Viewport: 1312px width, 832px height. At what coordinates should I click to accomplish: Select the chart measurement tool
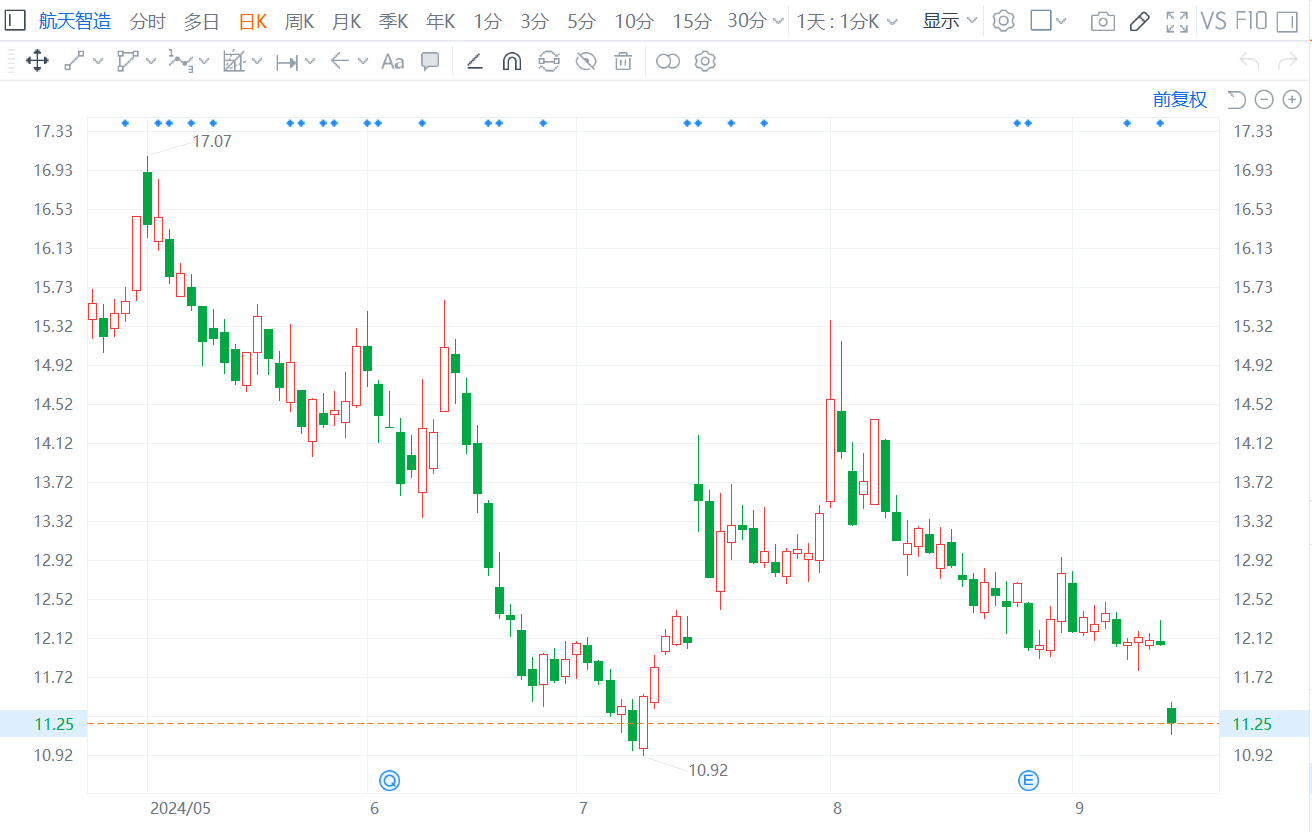[x=233, y=62]
